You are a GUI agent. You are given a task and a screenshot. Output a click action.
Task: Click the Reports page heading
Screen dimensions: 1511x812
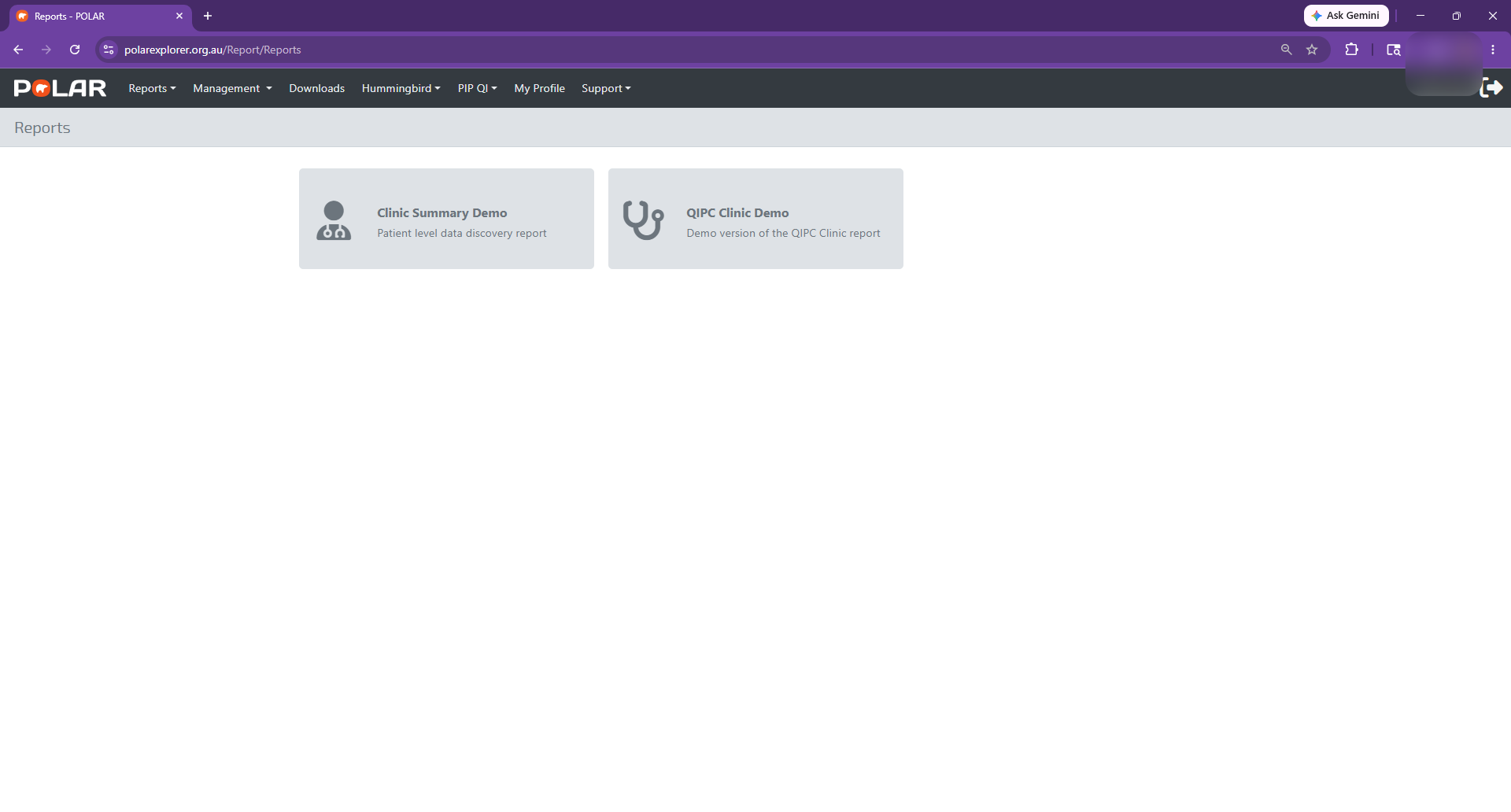coord(42,127)
